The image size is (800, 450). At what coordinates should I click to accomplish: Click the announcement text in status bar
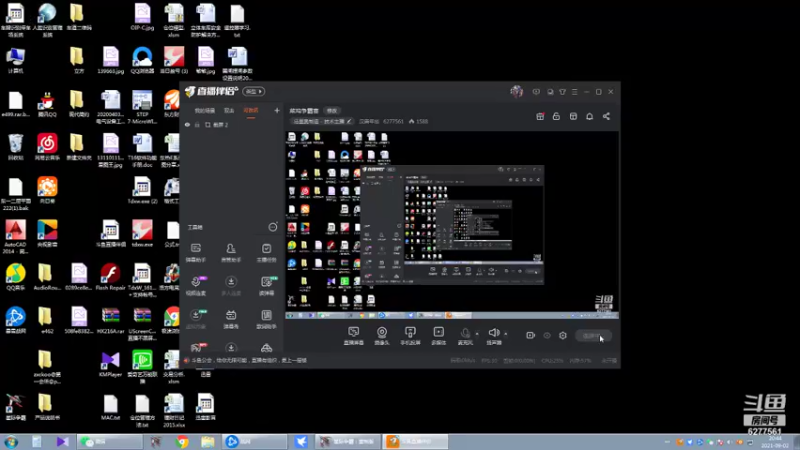coord(249,360)
